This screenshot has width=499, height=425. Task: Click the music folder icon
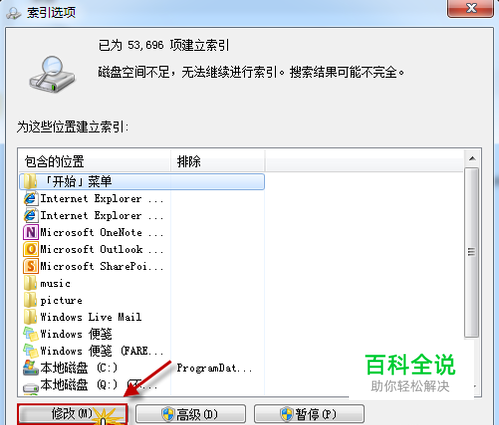[x=30, y=283]
